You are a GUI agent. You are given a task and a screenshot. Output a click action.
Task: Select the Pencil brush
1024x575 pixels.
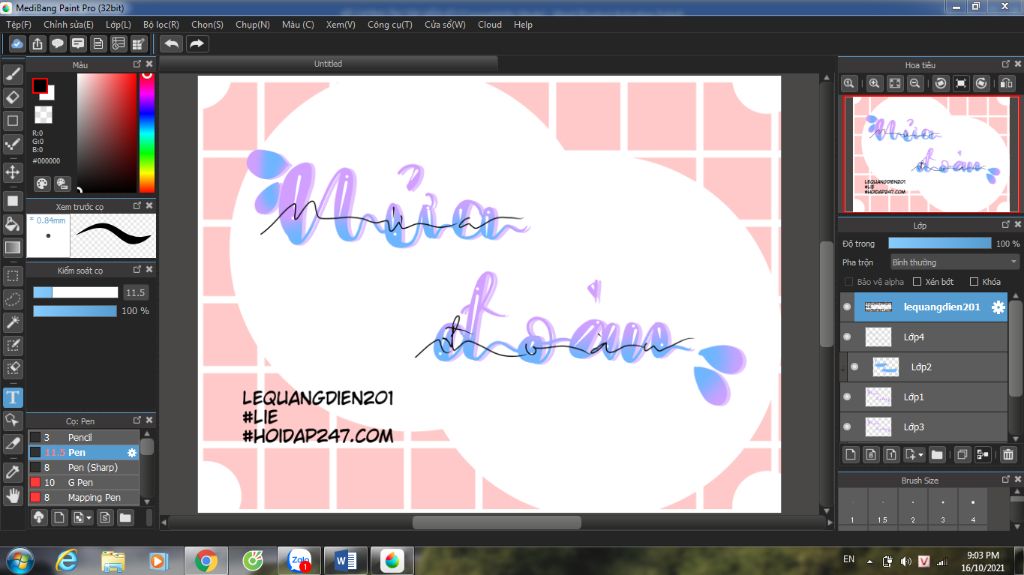point(84,437)
